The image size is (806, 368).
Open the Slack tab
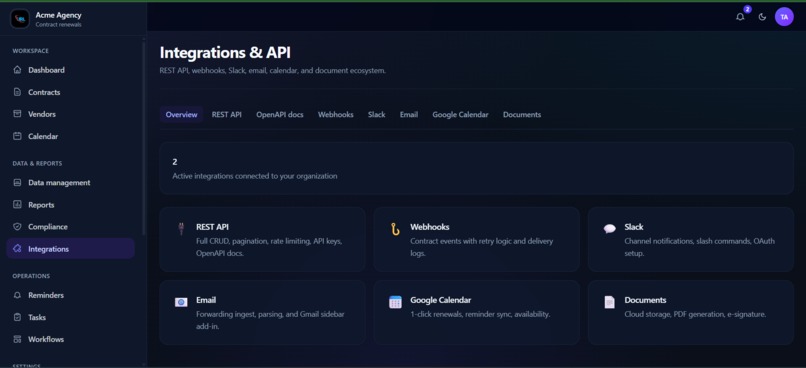click(376, 115)
